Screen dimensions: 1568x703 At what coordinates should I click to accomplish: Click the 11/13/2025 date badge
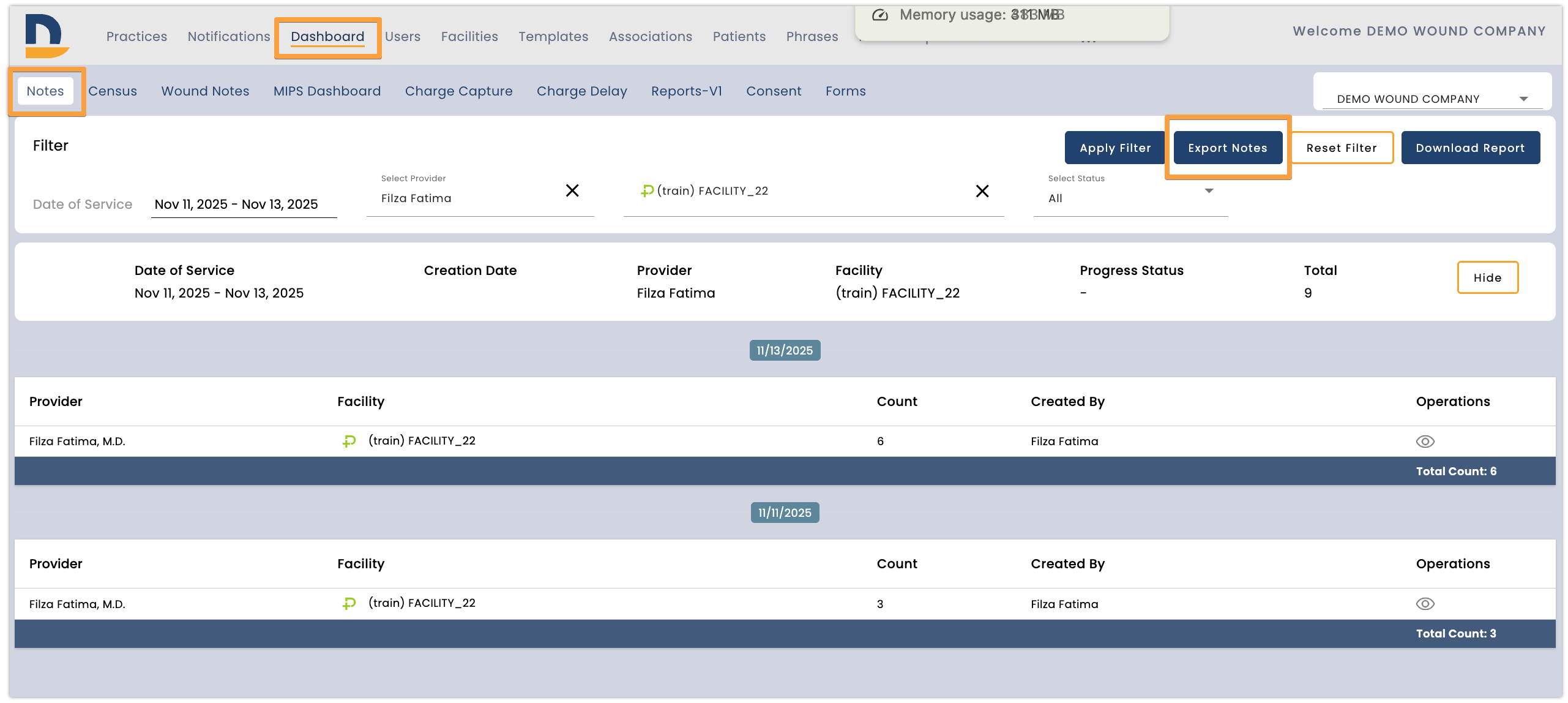click(785, 350)
